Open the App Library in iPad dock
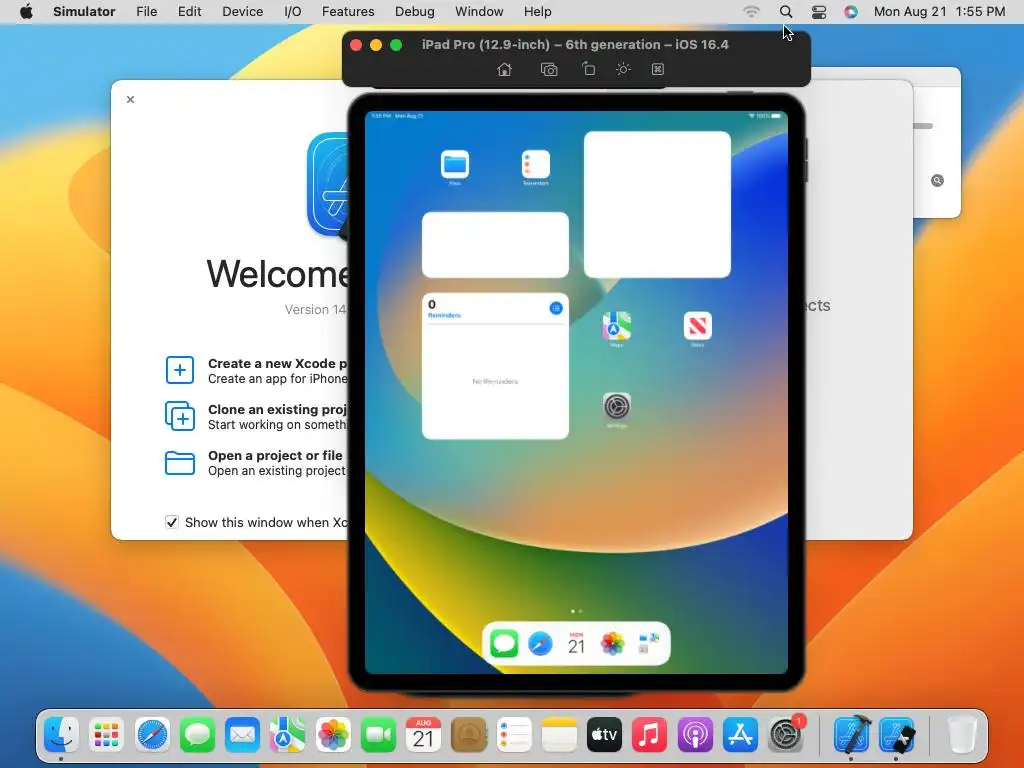Viewport: 1024px width, 768px height. pyautogui.click(x=648, y=644)
